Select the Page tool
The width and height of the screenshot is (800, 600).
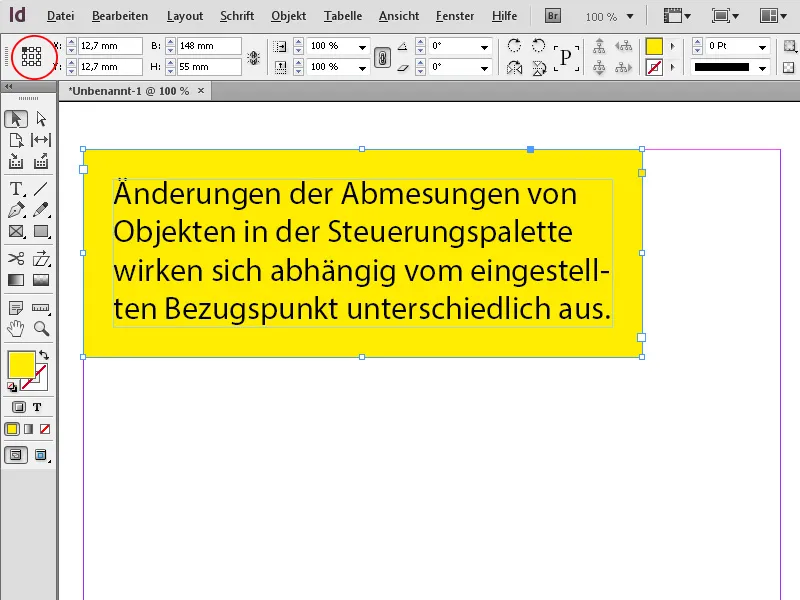coord(16,140)
